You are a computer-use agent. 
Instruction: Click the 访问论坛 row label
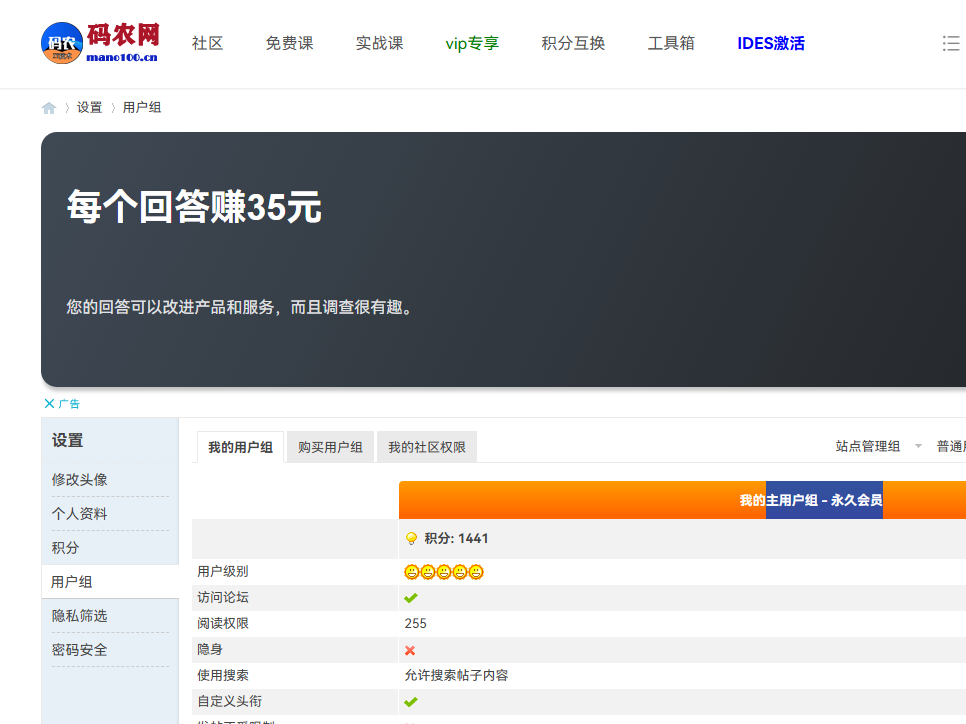(x=223, y=598)
